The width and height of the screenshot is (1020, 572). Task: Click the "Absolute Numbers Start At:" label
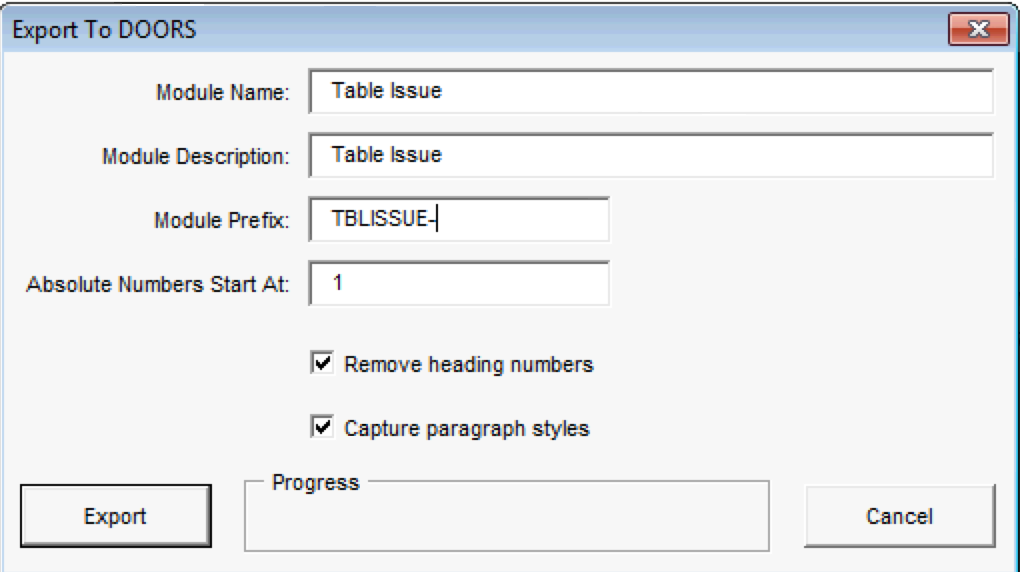(158, 284)
